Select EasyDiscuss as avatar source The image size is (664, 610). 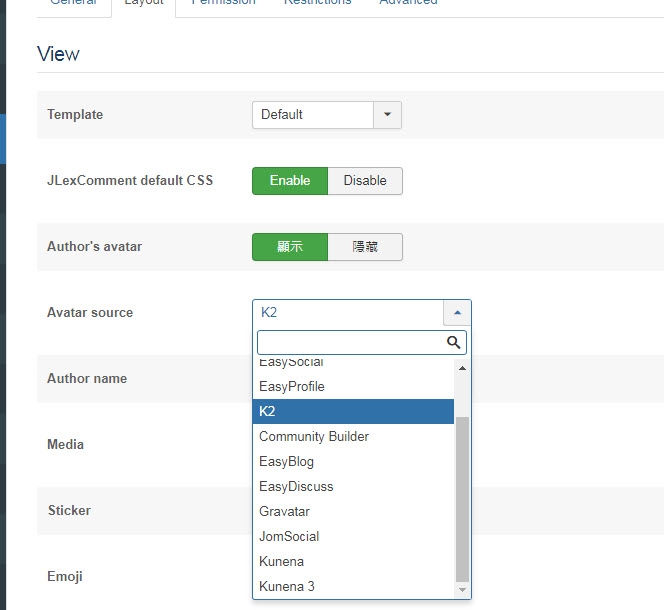[296, 486]
